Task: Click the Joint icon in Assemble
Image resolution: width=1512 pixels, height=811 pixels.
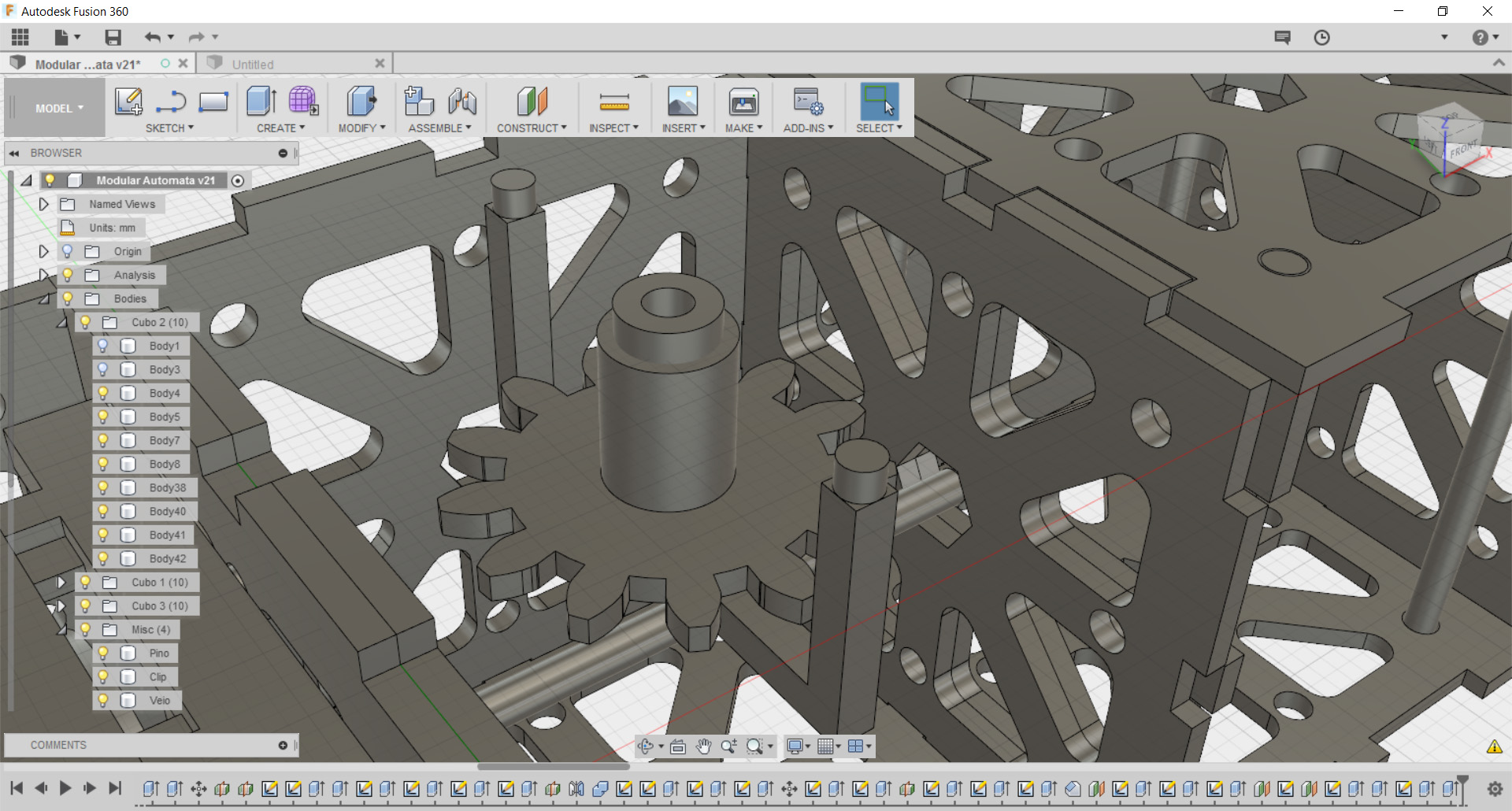Action: point(462,102)
